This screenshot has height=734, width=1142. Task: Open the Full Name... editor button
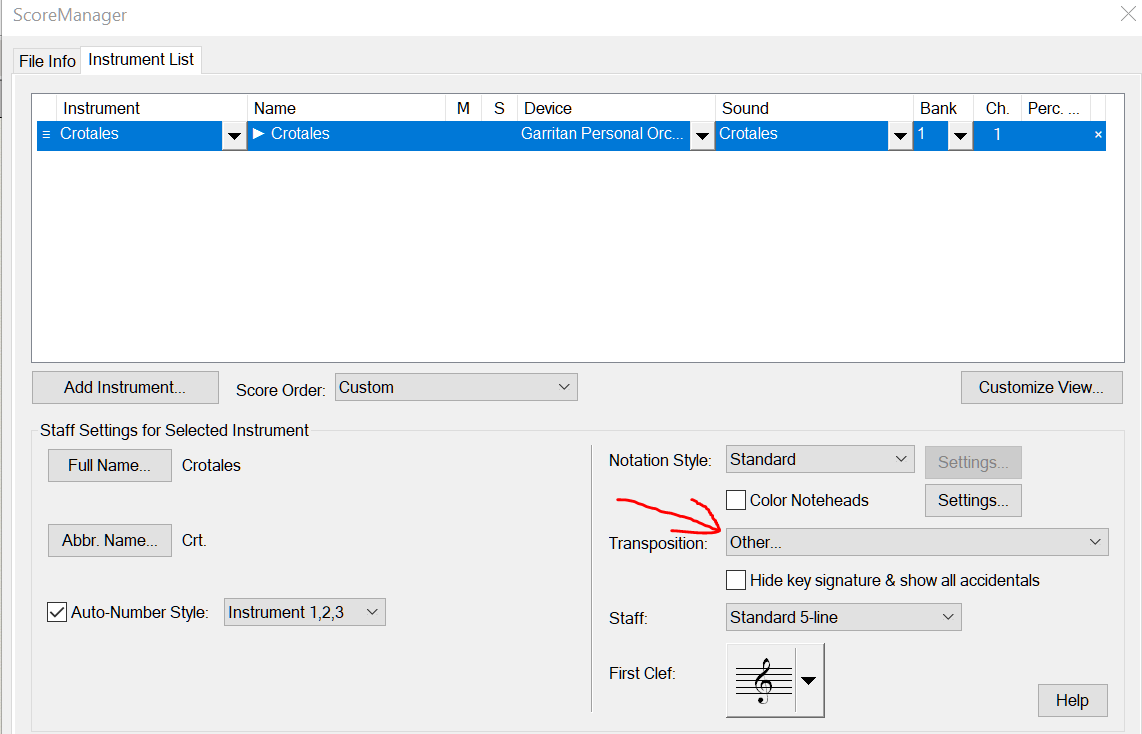click(x=110, y=465)
